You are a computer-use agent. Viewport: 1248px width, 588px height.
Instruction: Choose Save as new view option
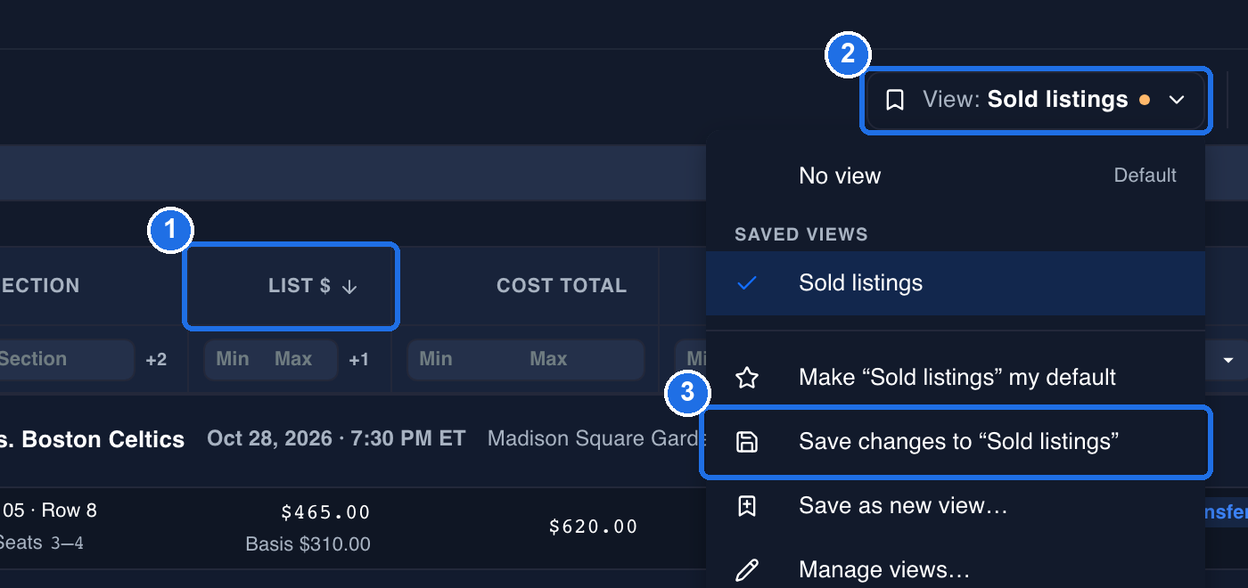click(x=955, y=506)
